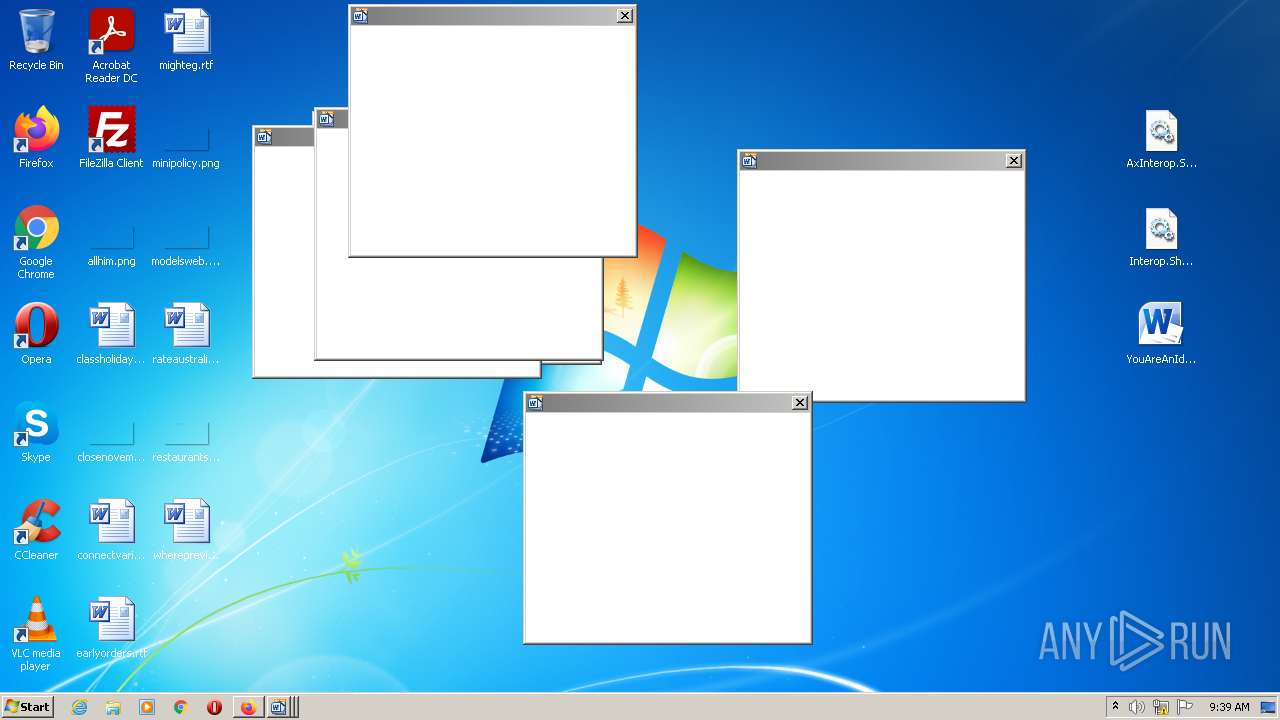Viewport: 1280px width, 720px height.
Task: Close the blank window at the bottom center
Action: click(800, 402)
